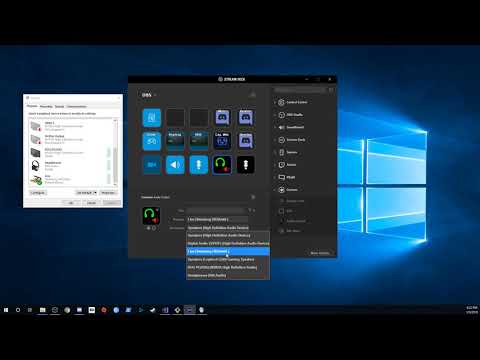Click the More Actions button
This screenshot has width=480, height=360.
[320, 253]
